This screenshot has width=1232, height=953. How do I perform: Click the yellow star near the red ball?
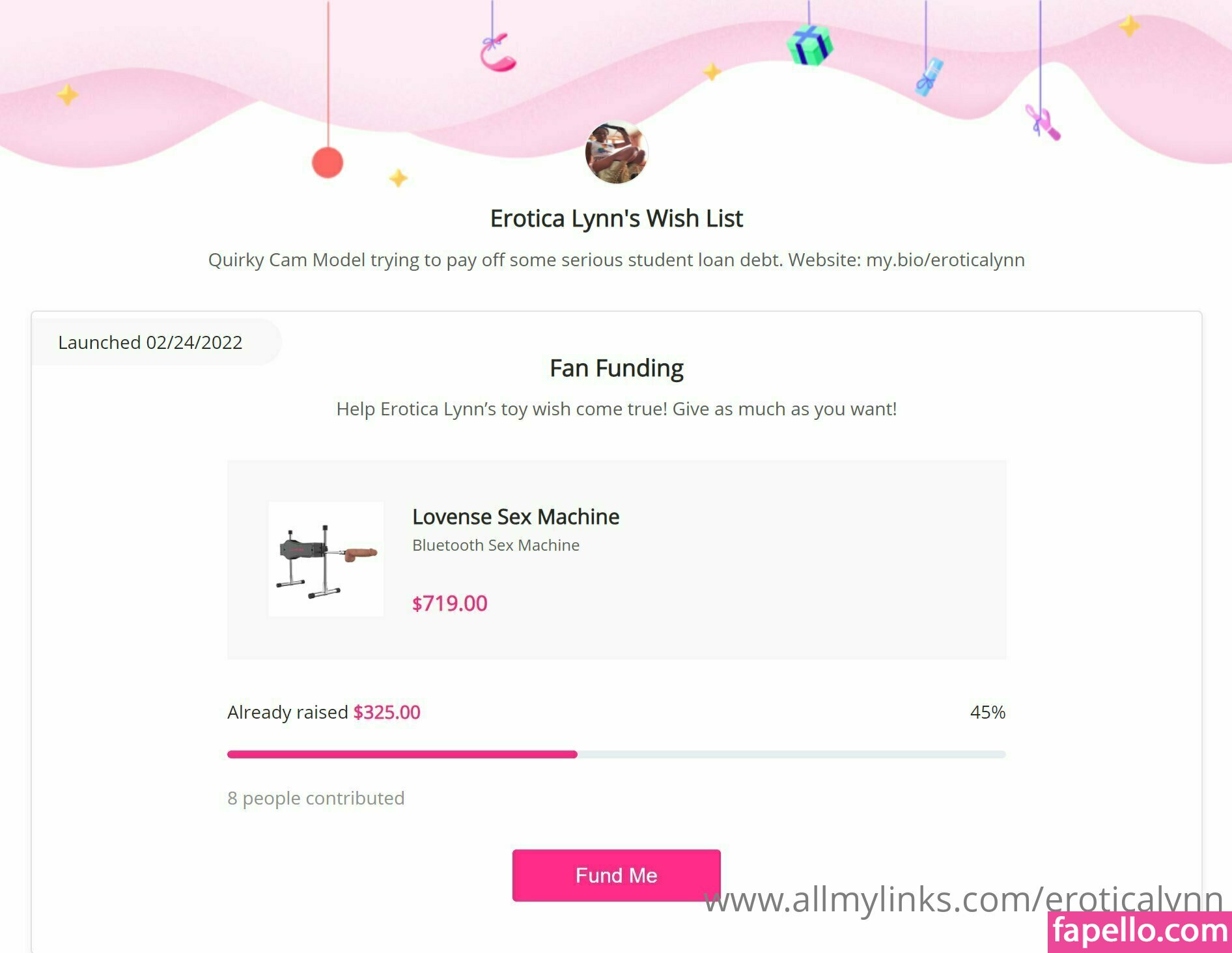click(398, 178)
